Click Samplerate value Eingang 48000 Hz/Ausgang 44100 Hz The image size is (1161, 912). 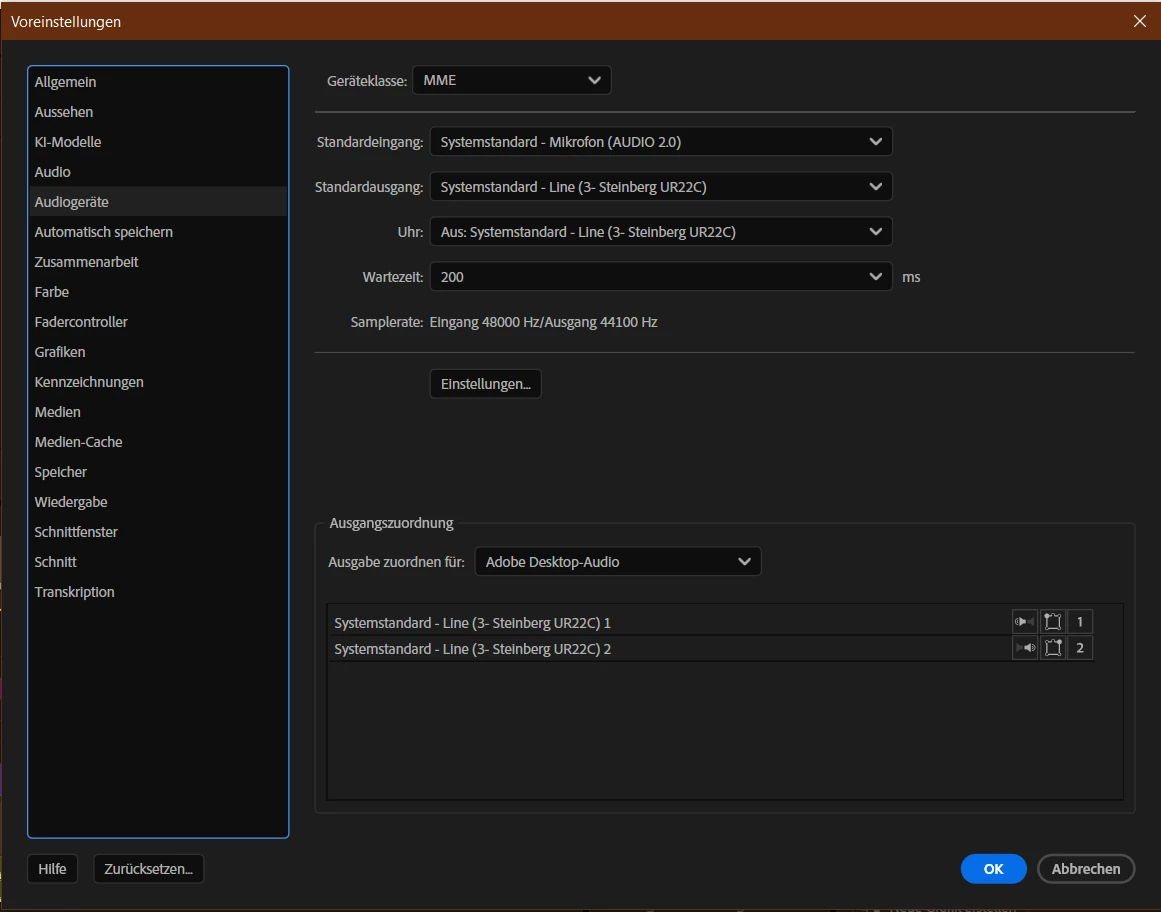pyautogui.click(x=543, y=322)
